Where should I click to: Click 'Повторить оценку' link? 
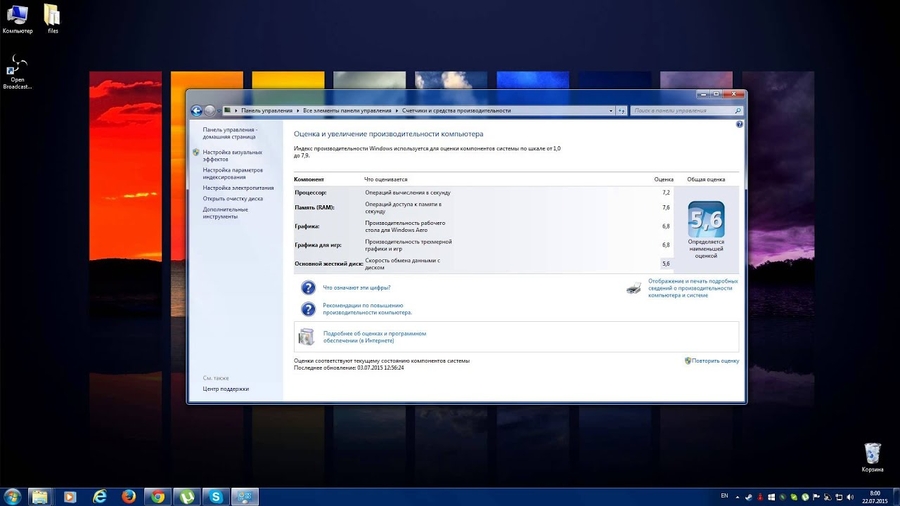pos(716,360)
